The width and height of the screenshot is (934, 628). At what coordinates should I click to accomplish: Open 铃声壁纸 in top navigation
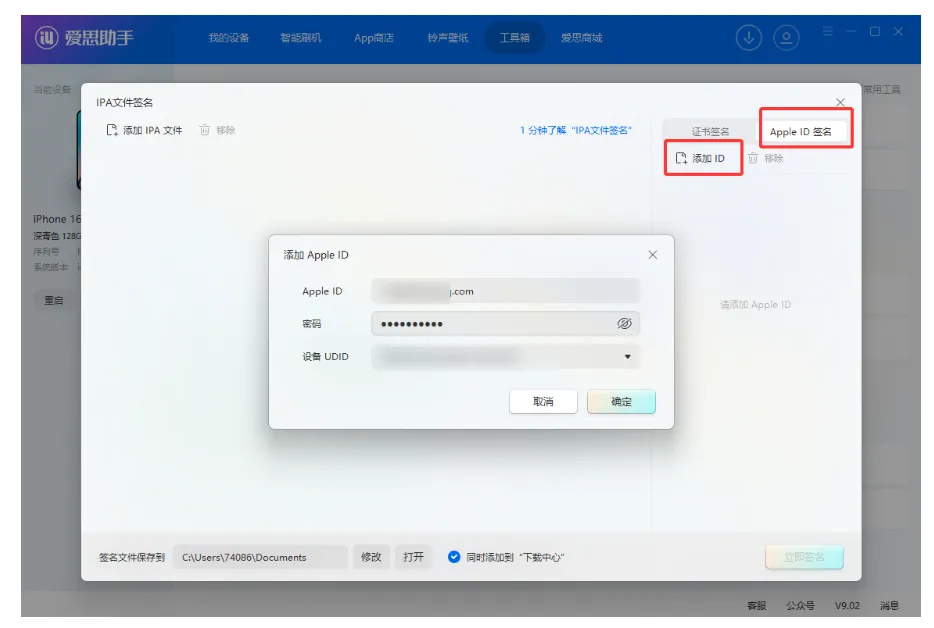click(x=448, y=38)
